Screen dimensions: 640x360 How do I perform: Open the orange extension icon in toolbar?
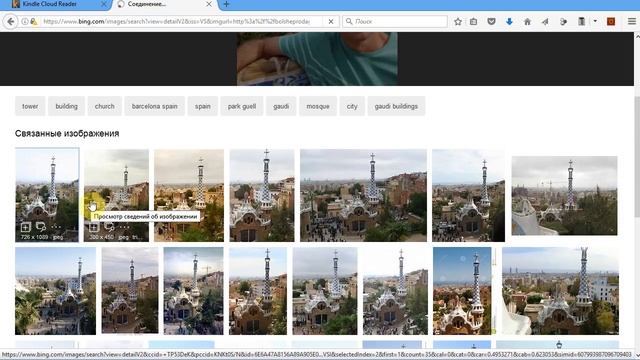pyautogui.click(x=611, y=22)
